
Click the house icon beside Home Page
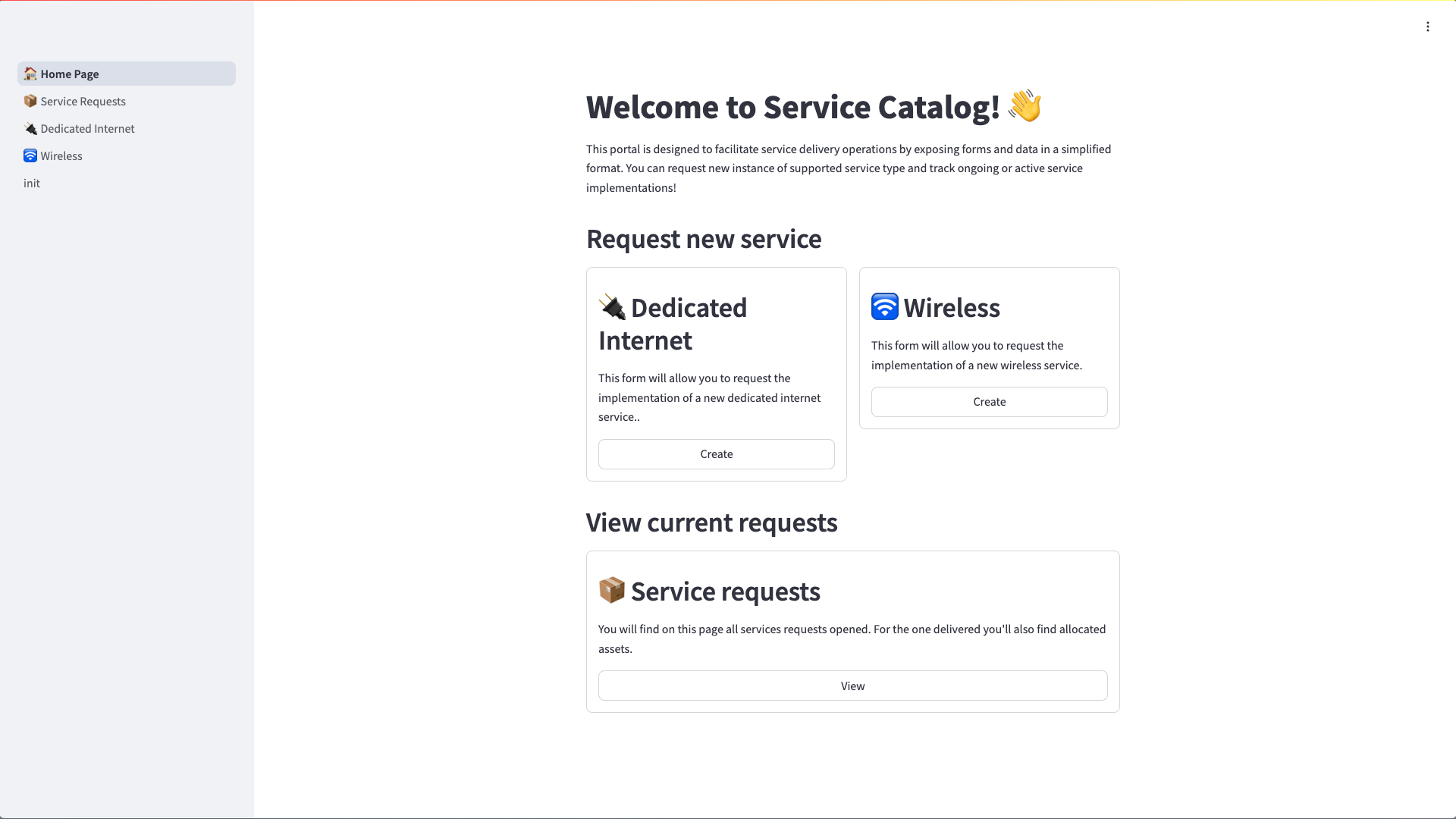point(30,74)
